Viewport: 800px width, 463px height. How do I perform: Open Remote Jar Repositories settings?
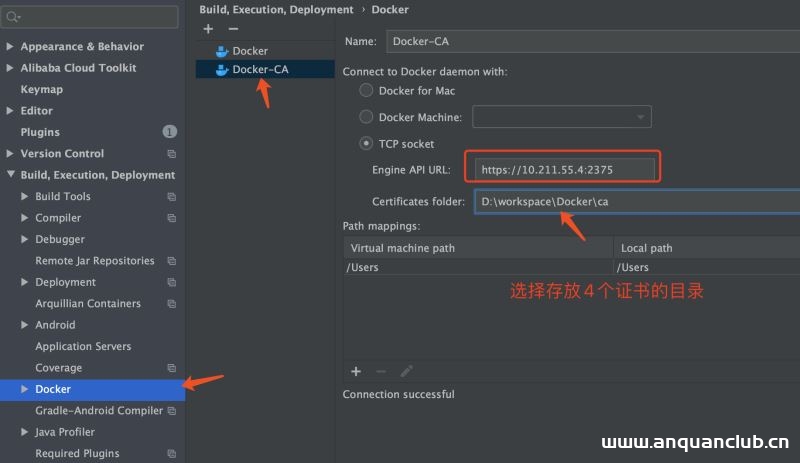95,261
